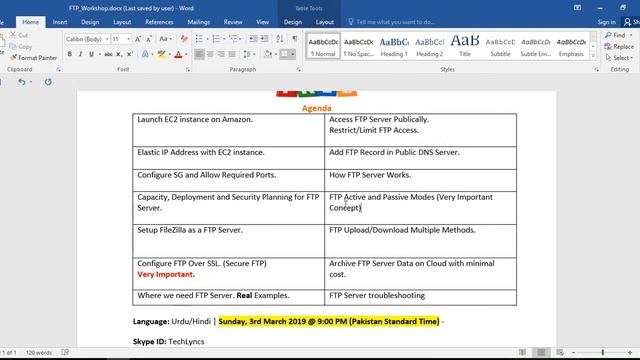Open Table Tools Layout tab

point(324,22)
